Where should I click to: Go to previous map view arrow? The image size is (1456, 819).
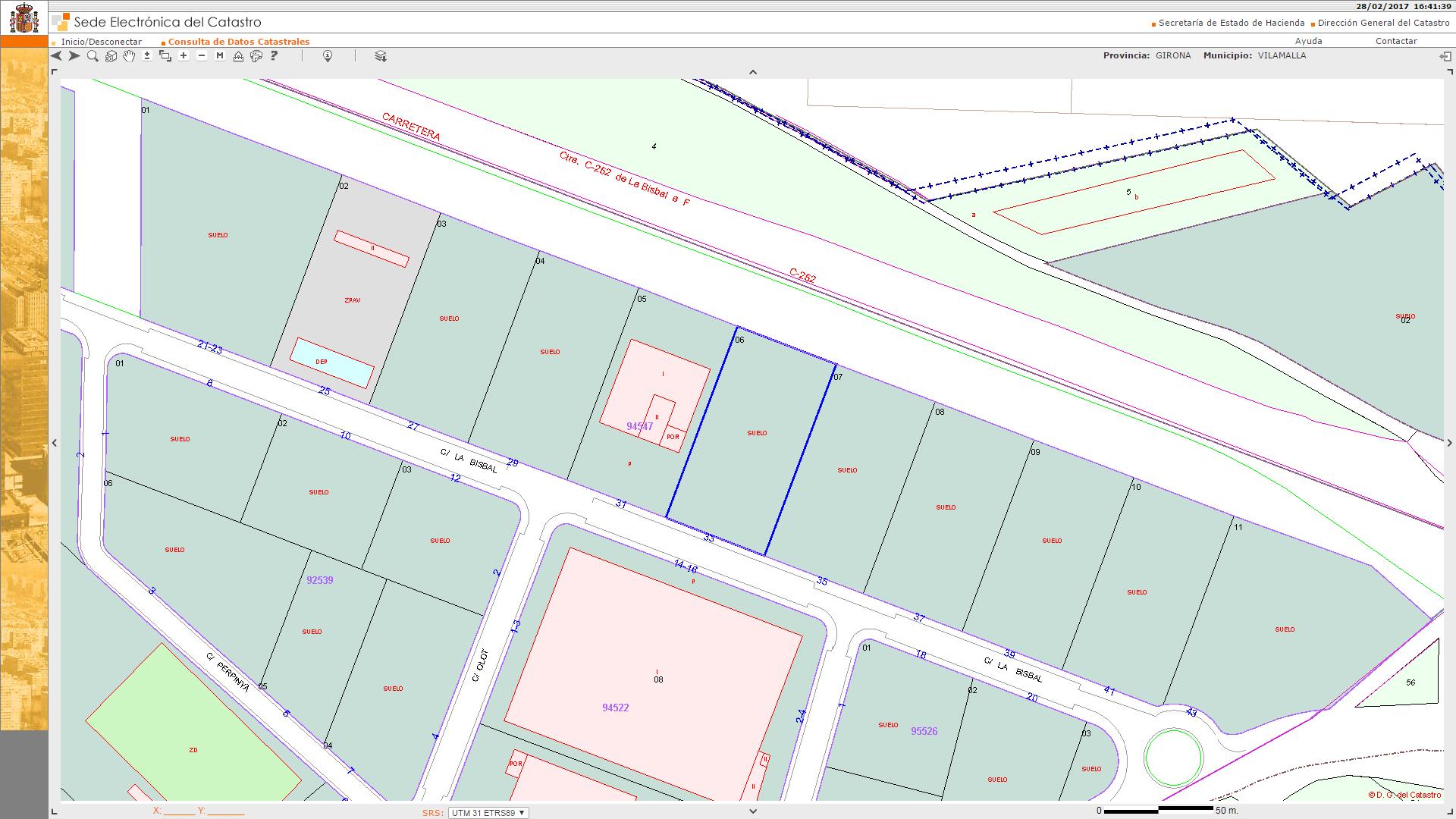(x=57, y=56)
